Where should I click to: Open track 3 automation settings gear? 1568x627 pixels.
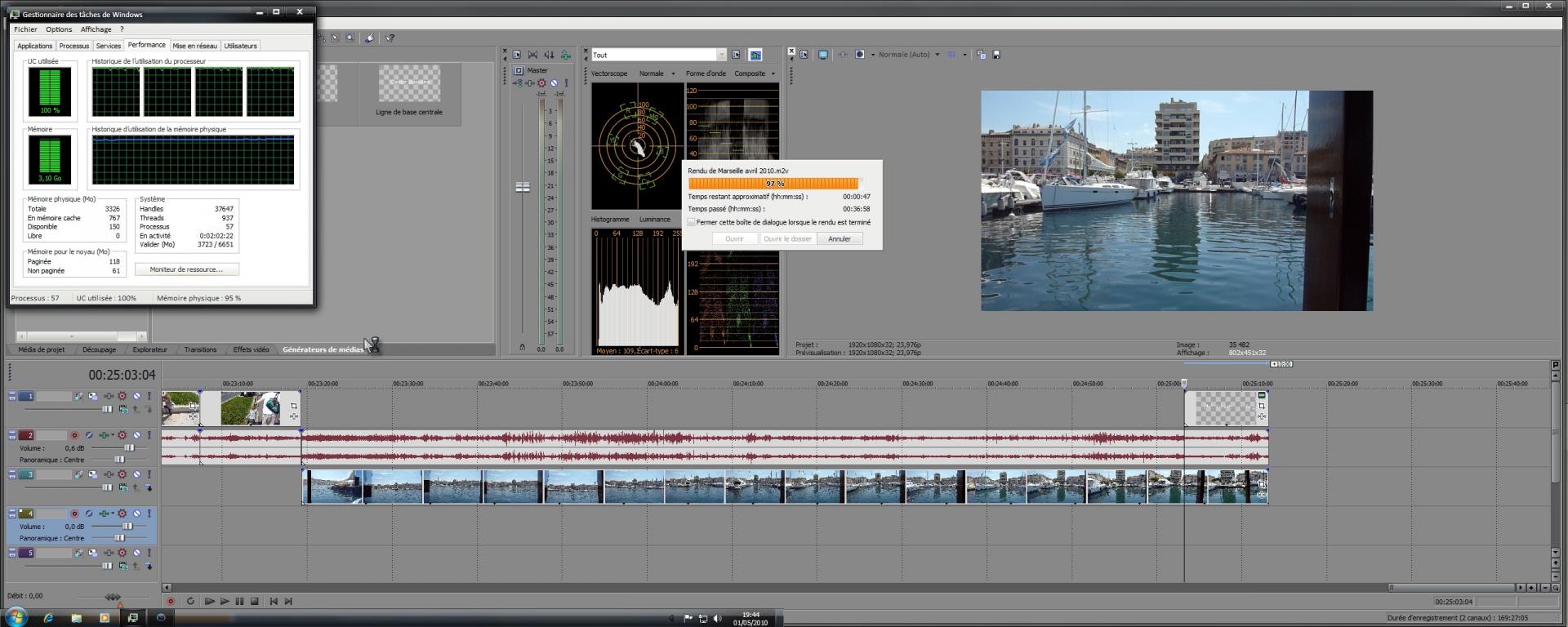122,474
